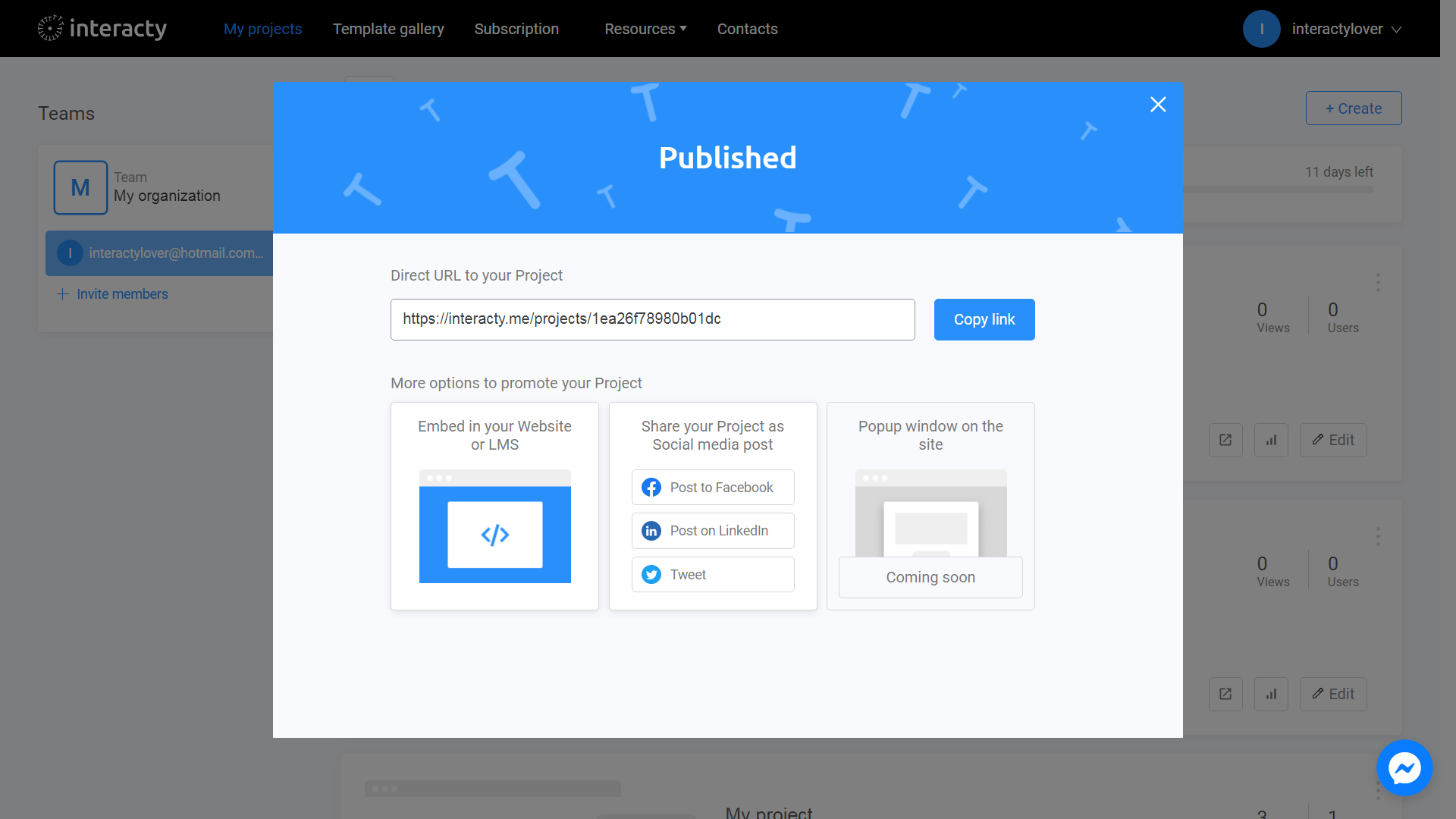Screen dimensions: 1456x819
Task: Select Tweet sharing option
Action: click(712, 574)
